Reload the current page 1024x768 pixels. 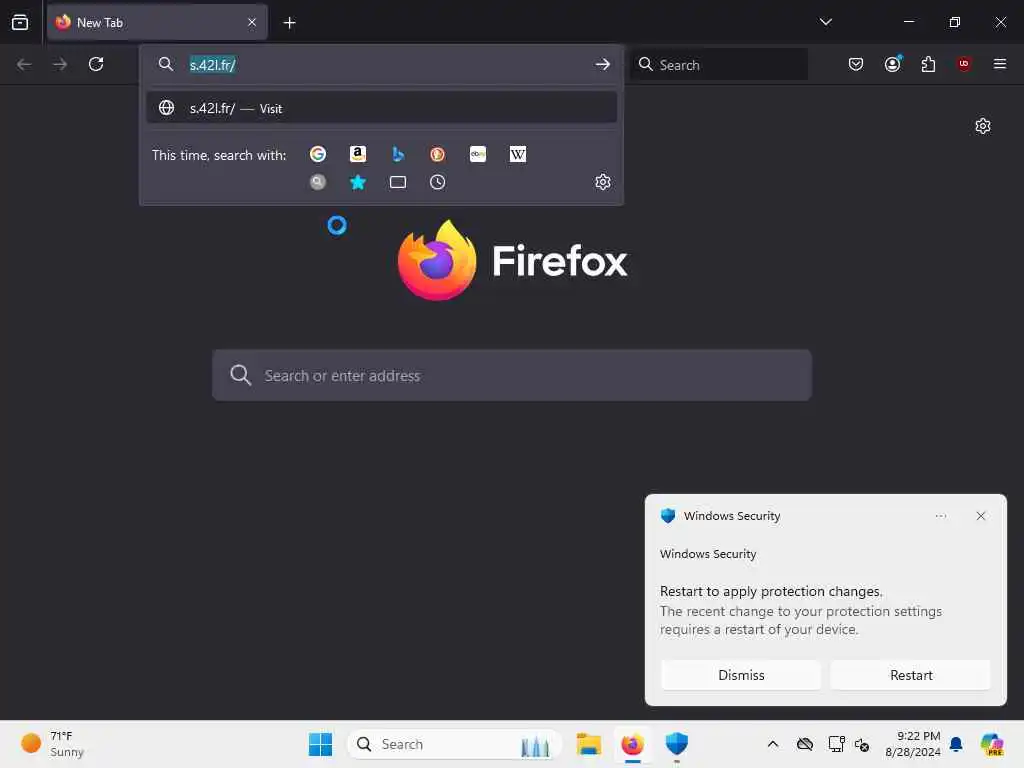click(96, 64)
